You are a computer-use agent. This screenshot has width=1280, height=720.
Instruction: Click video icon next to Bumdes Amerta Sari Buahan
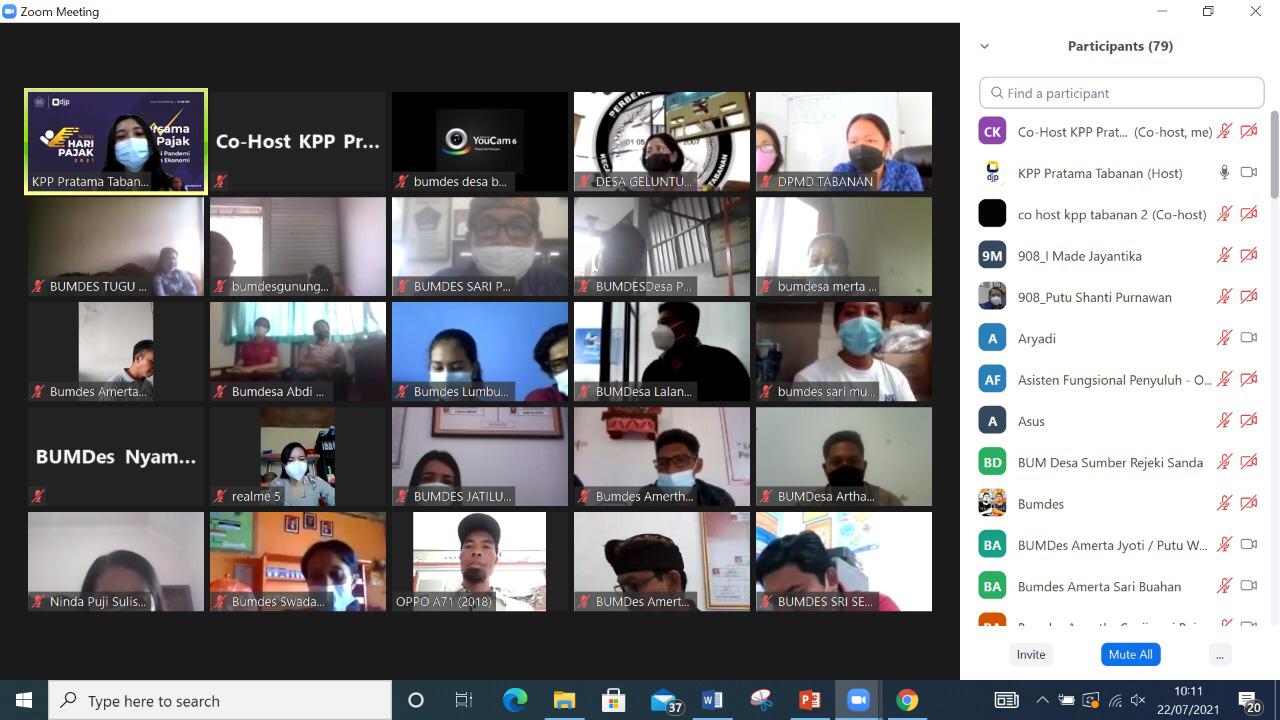coord(1248,586)
